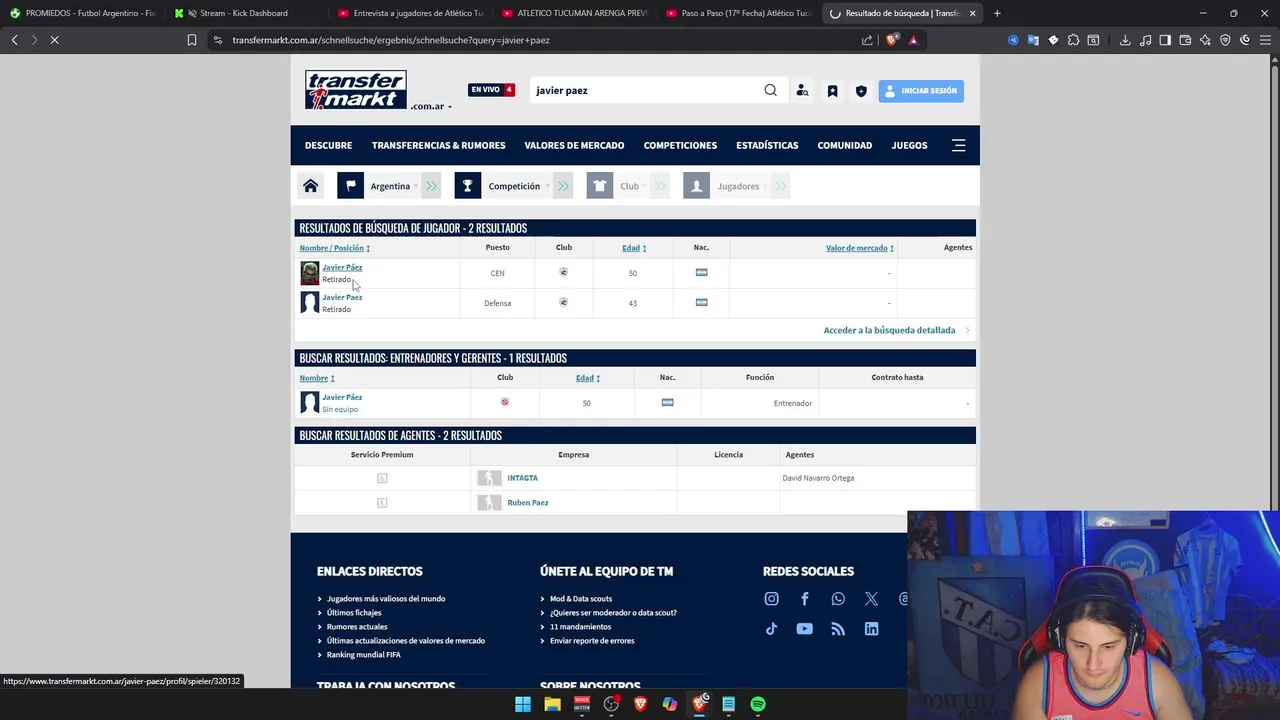1280x720 pixels.
Task: Open OBS Studio from the taskbar
Action: pos(611,704)
